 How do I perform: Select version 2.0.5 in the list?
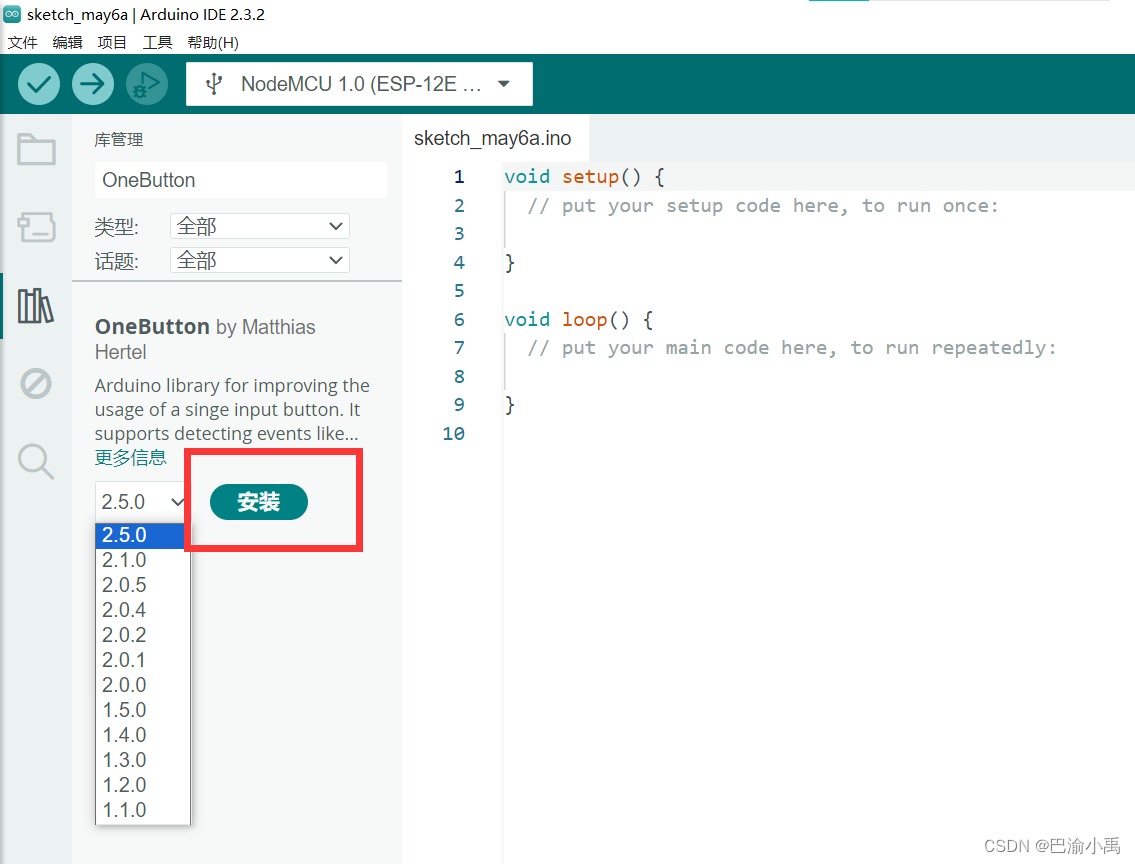click(142, 585)
